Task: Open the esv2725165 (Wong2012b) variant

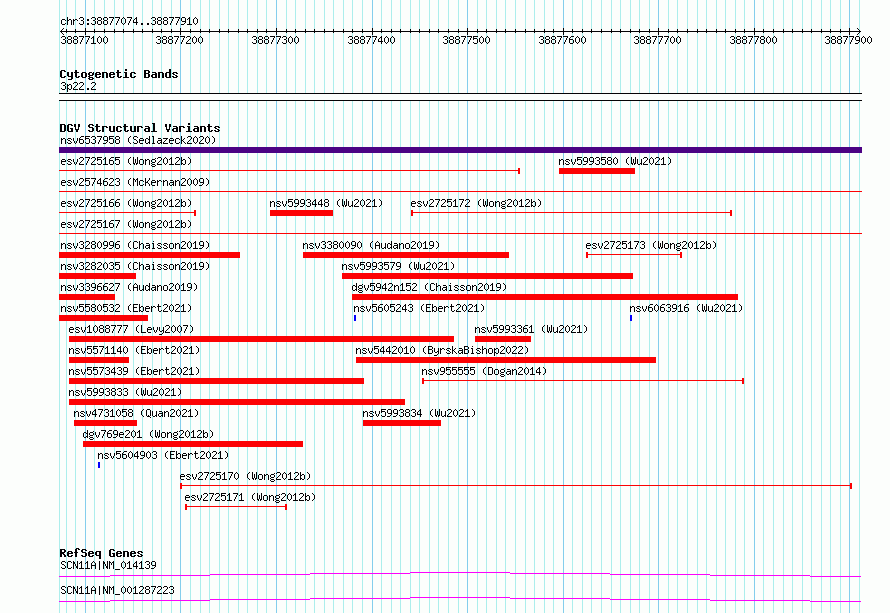Action: [126, 161]
